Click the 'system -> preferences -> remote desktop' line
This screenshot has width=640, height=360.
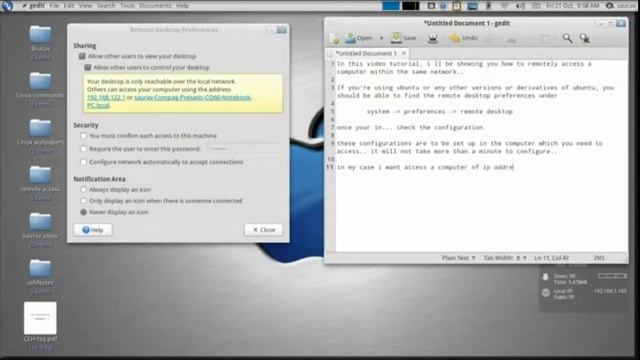440,111
